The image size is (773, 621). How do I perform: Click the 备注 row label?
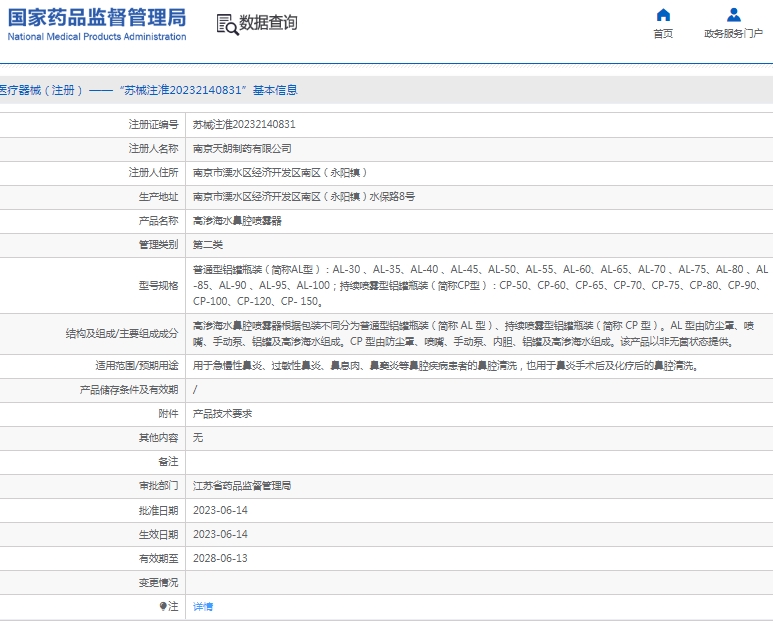pyautogui.click(x=168, y=462)
